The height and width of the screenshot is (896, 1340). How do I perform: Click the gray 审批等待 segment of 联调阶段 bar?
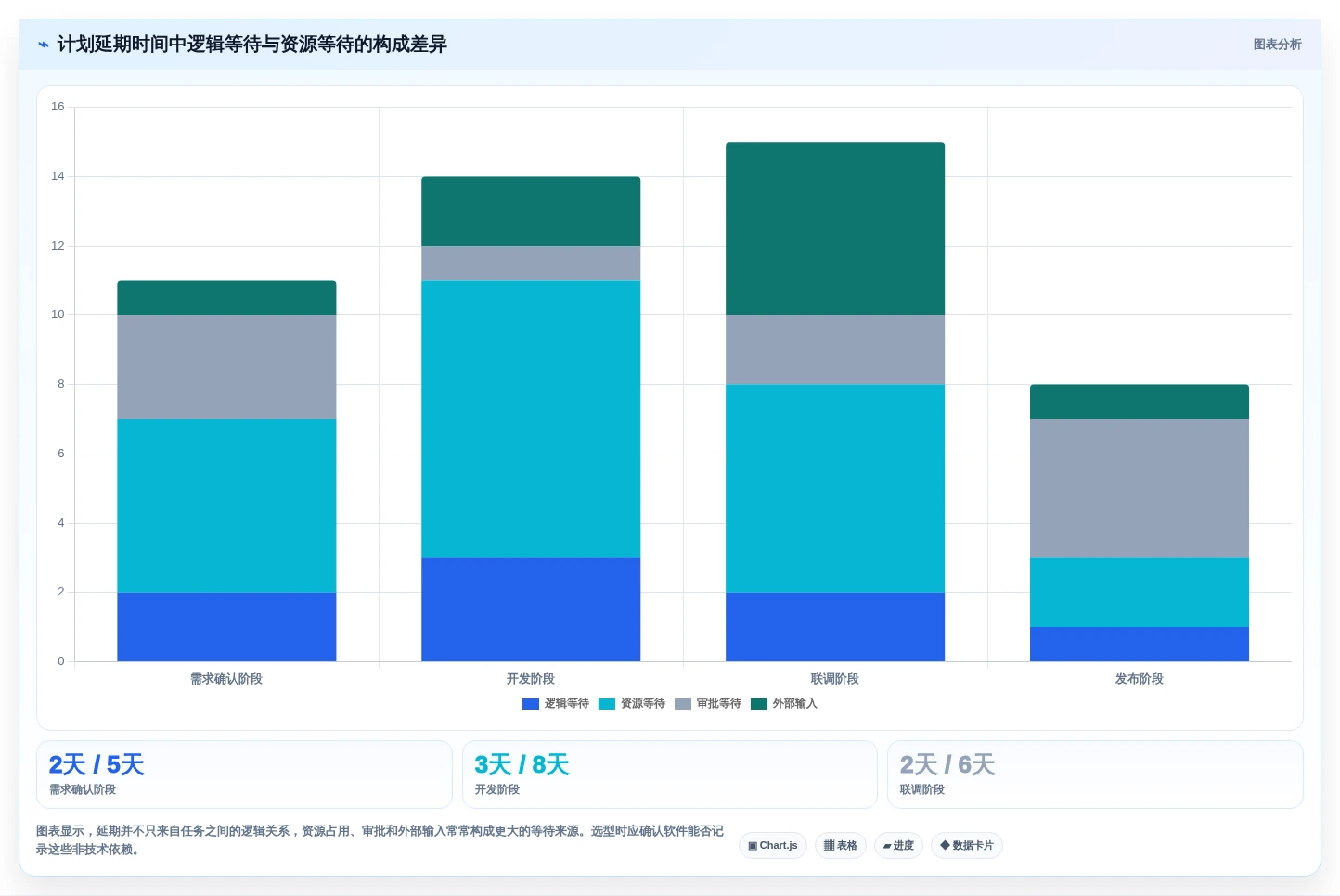pos(835,350)
